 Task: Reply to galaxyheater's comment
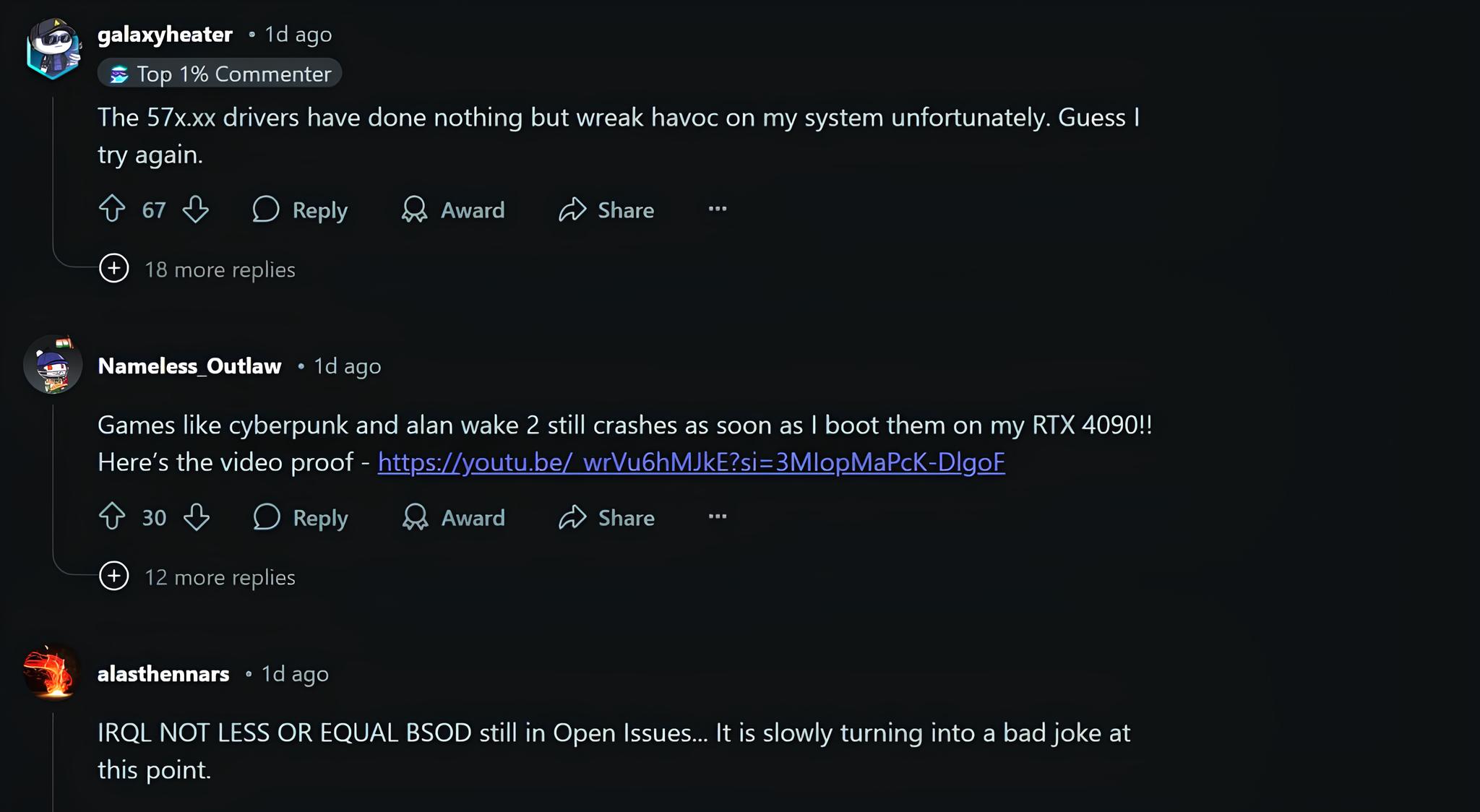(300, 210)
